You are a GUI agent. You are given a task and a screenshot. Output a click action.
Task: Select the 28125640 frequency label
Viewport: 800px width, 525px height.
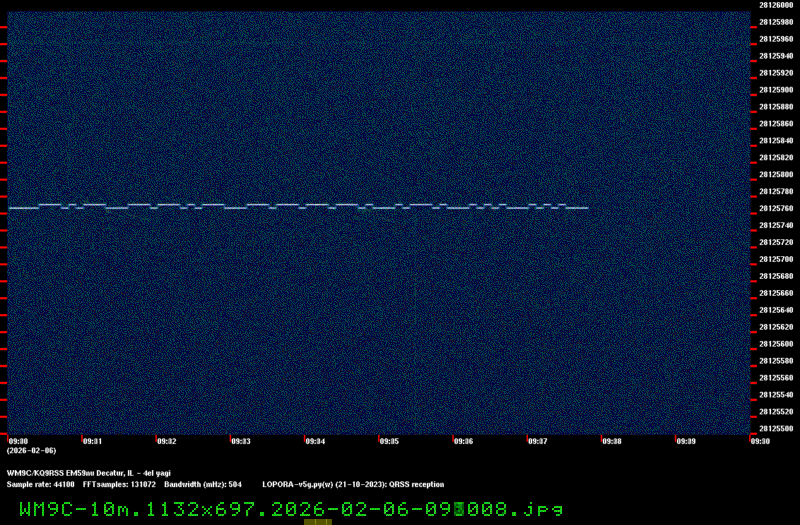(776, 310)
